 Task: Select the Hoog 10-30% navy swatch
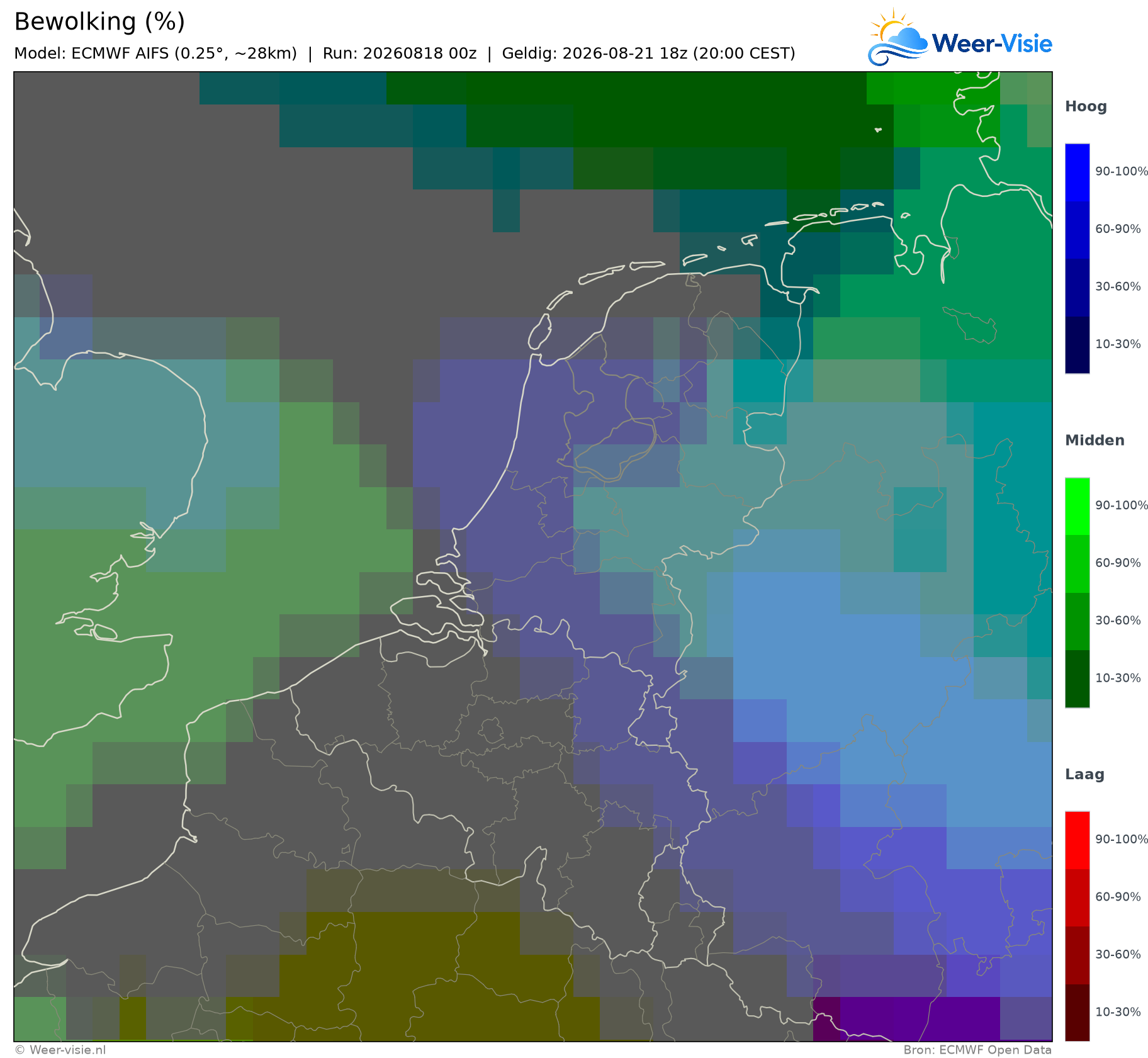[1077, 345]
